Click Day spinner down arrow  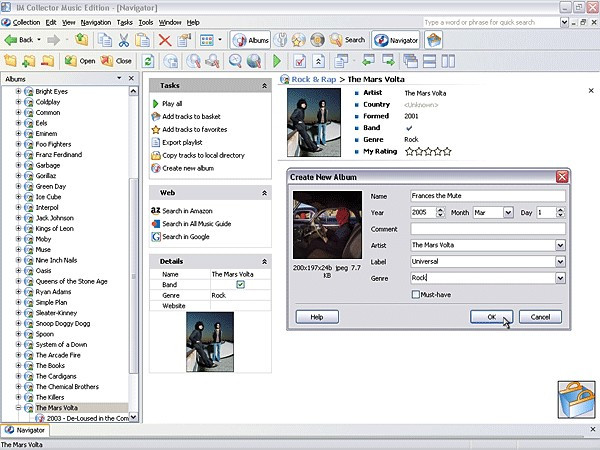click(560, 215)
